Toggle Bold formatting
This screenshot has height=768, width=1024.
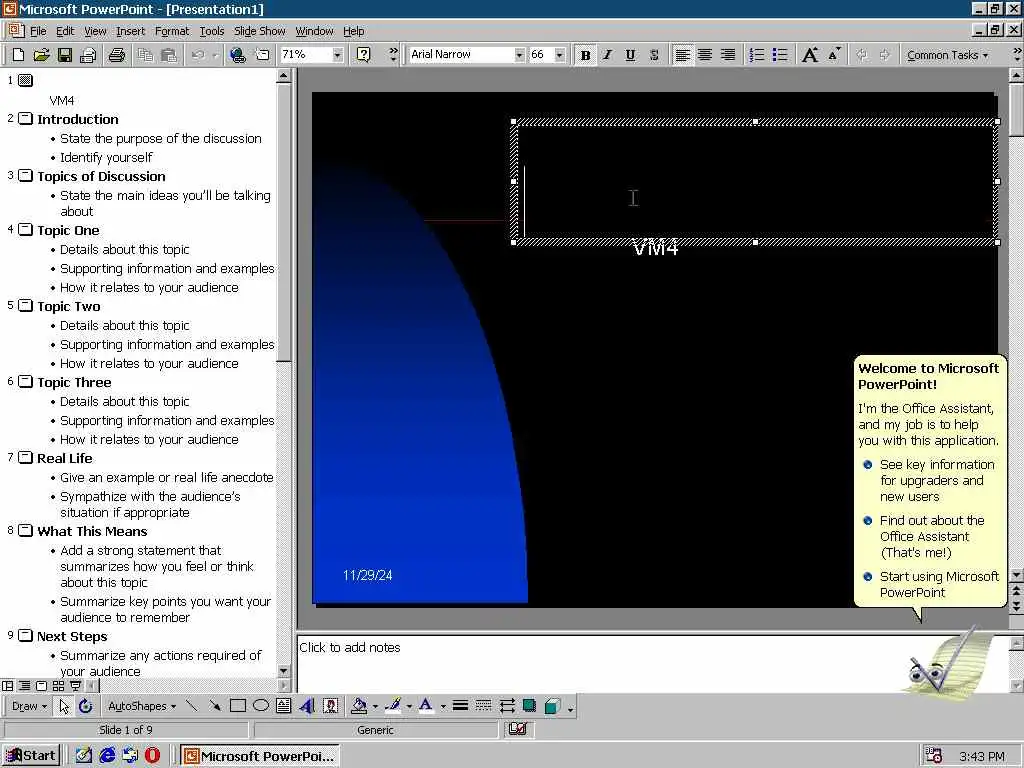tap(586, 55)
